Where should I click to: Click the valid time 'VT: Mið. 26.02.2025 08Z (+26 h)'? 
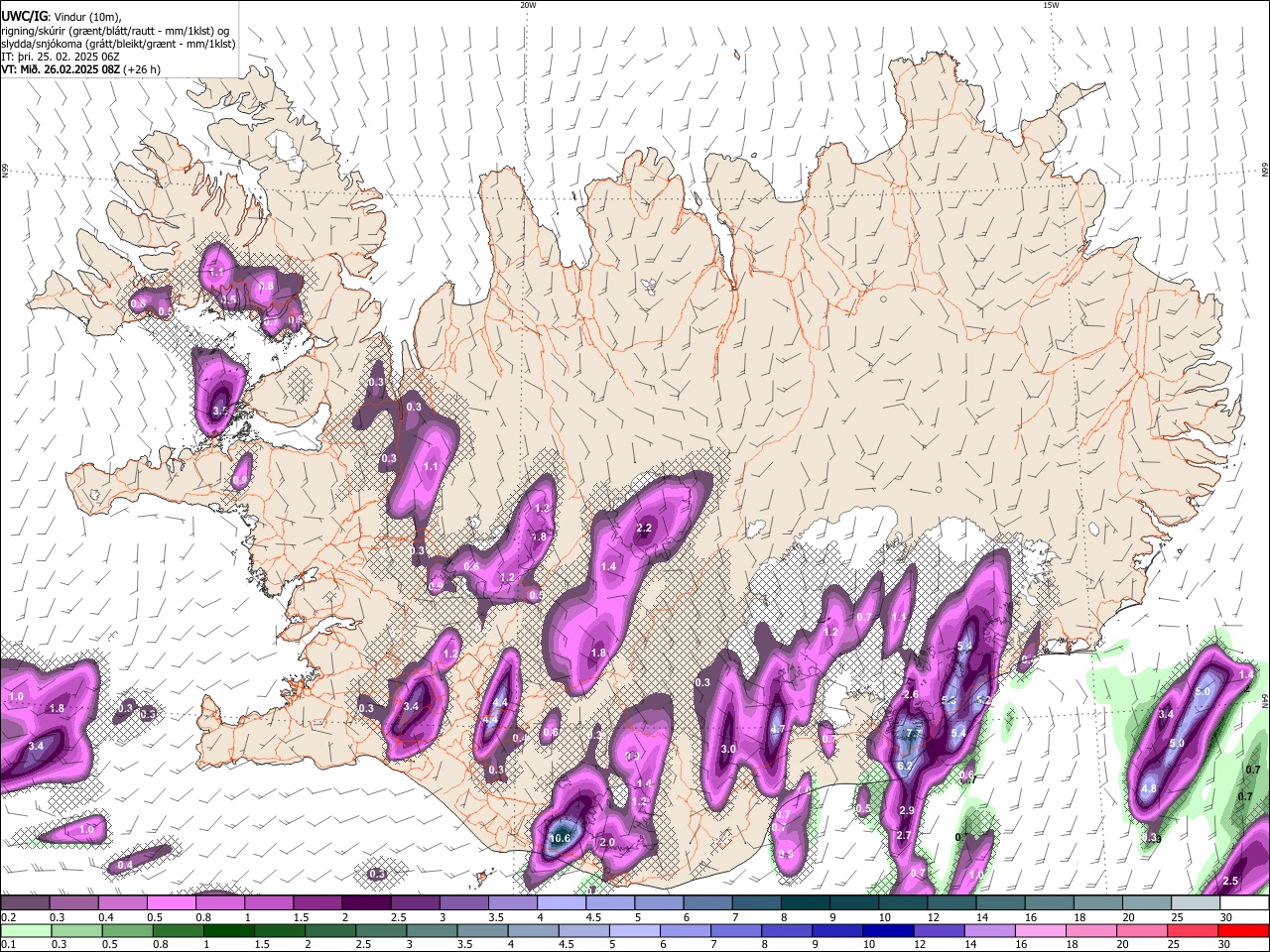81,69
